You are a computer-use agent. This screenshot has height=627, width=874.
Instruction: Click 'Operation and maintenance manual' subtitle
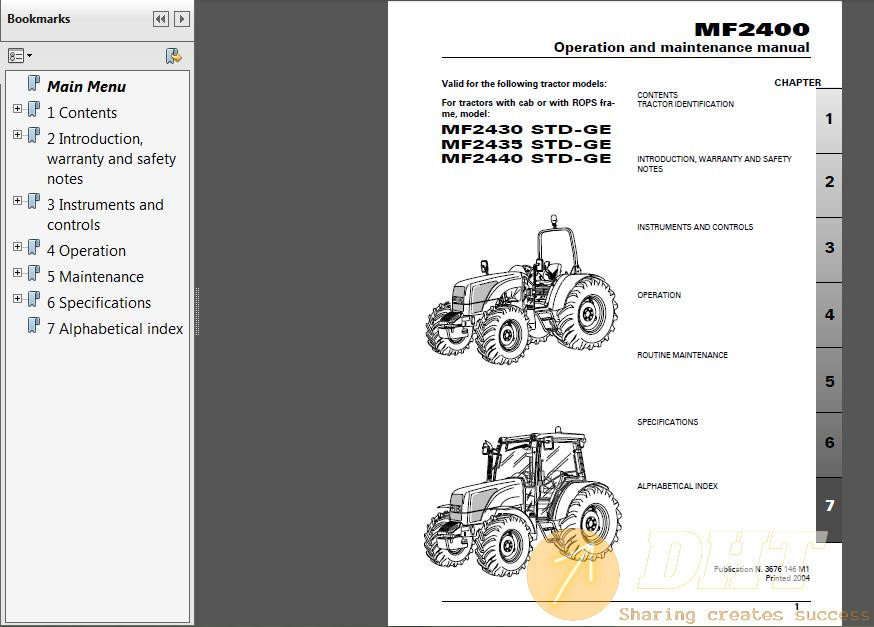(x=681, y=48)
